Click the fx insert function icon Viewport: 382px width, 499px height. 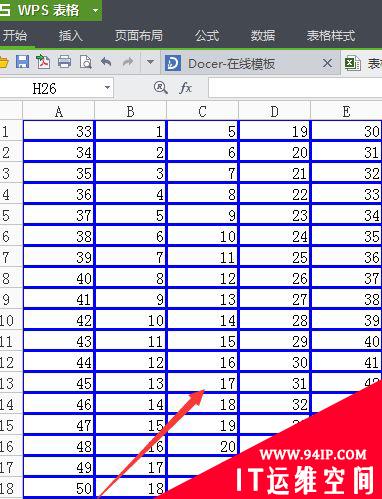[185, 88]
